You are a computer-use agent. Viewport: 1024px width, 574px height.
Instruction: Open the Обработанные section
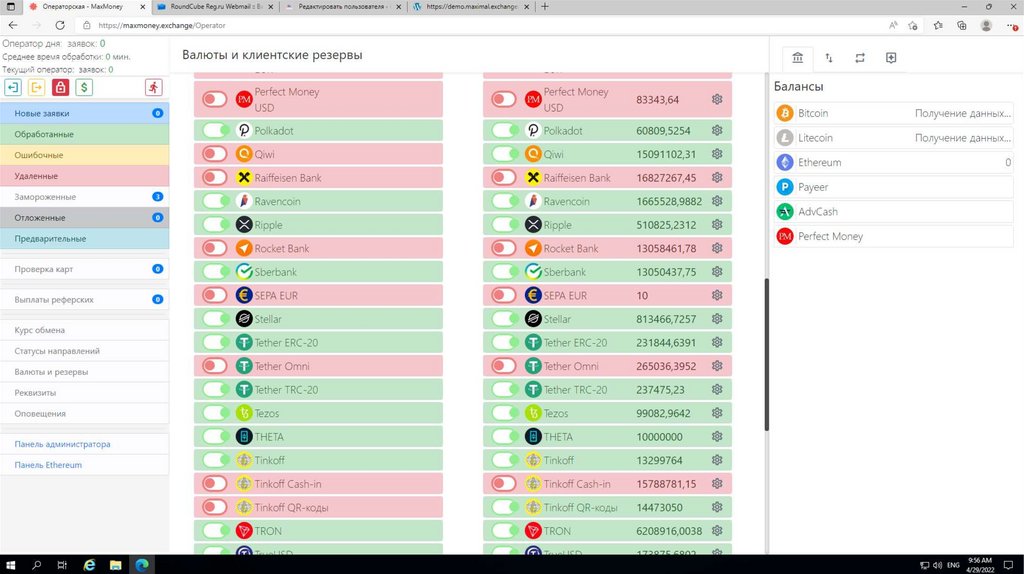[x=84, y=134]
